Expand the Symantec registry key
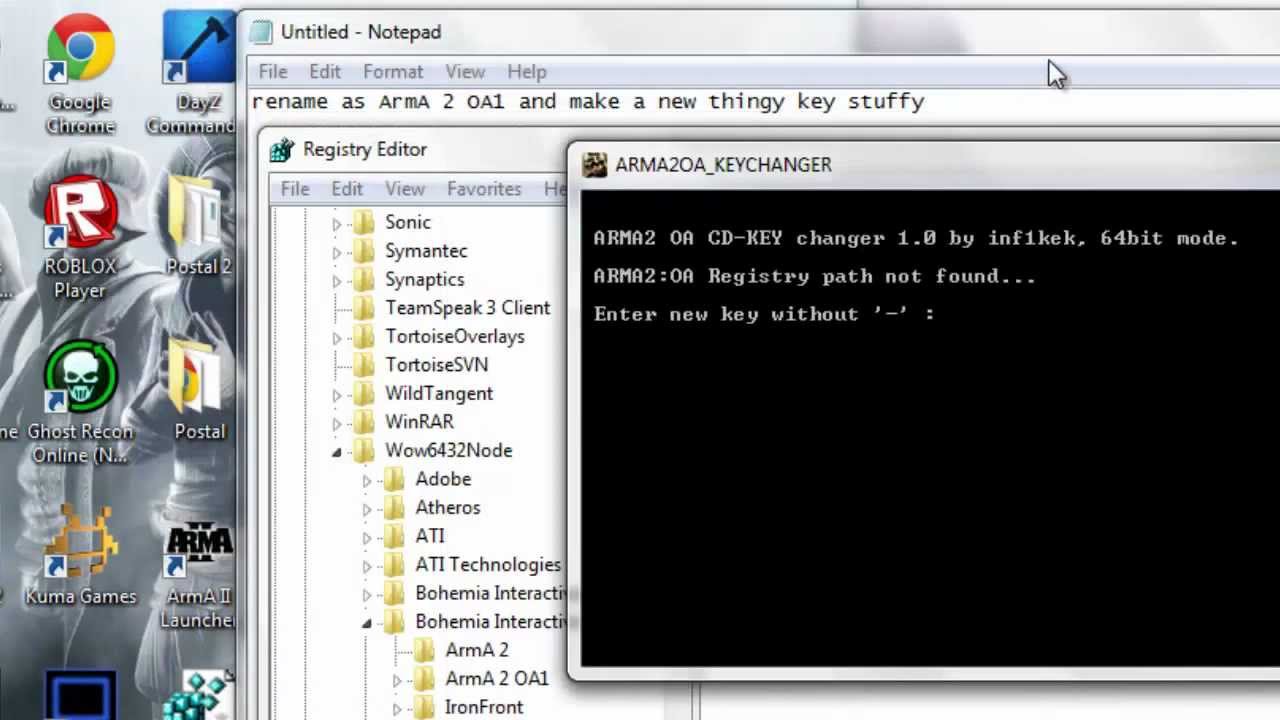The height and width of the screenshot is (720, 1280). click(x=337, y=252)
